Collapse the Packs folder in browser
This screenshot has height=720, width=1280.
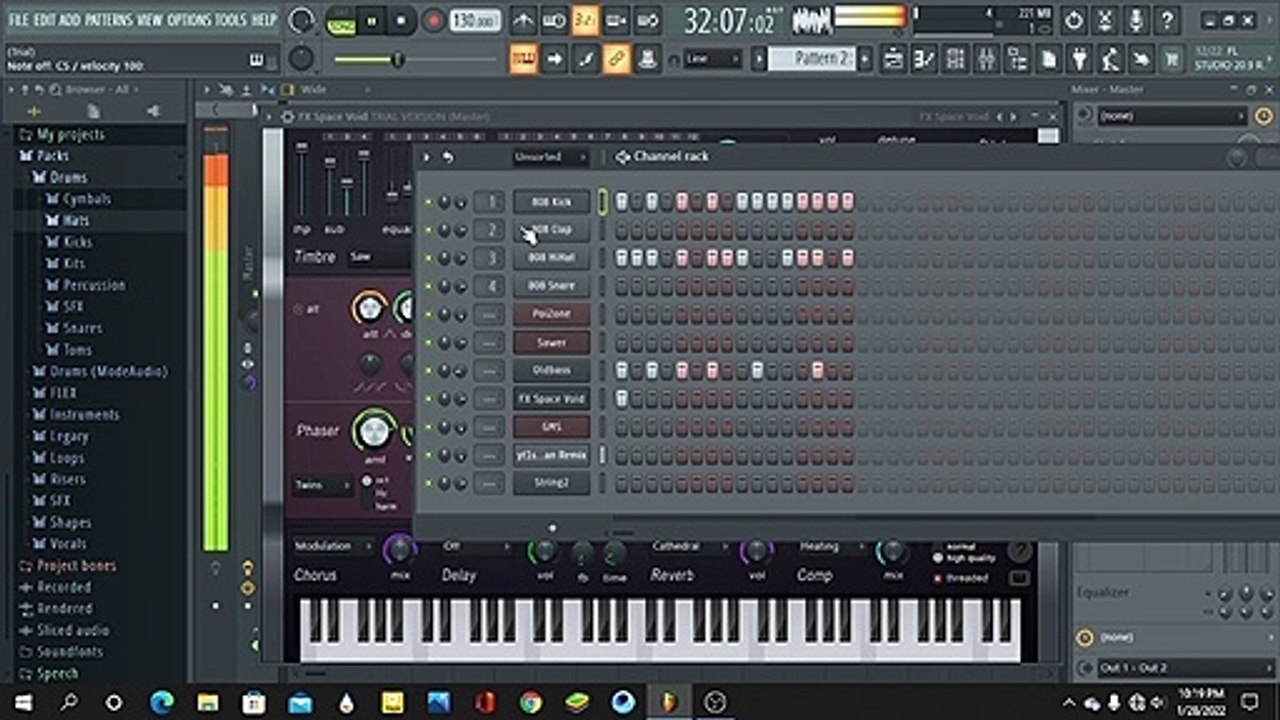click(x=52, y=156)
